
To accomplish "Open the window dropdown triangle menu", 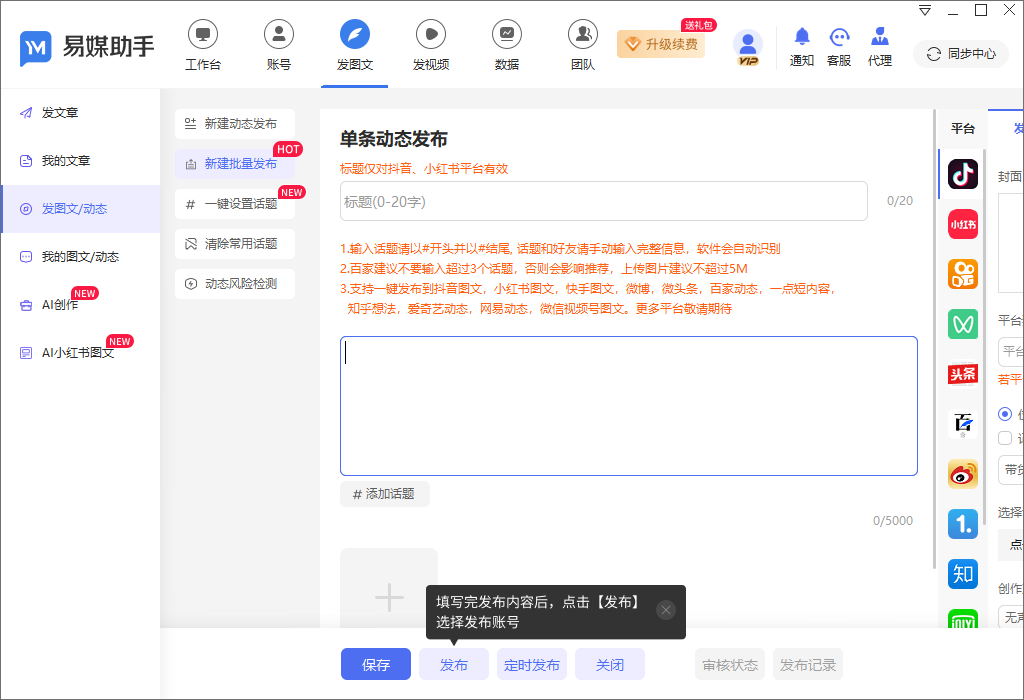I will tap(925, 10).
